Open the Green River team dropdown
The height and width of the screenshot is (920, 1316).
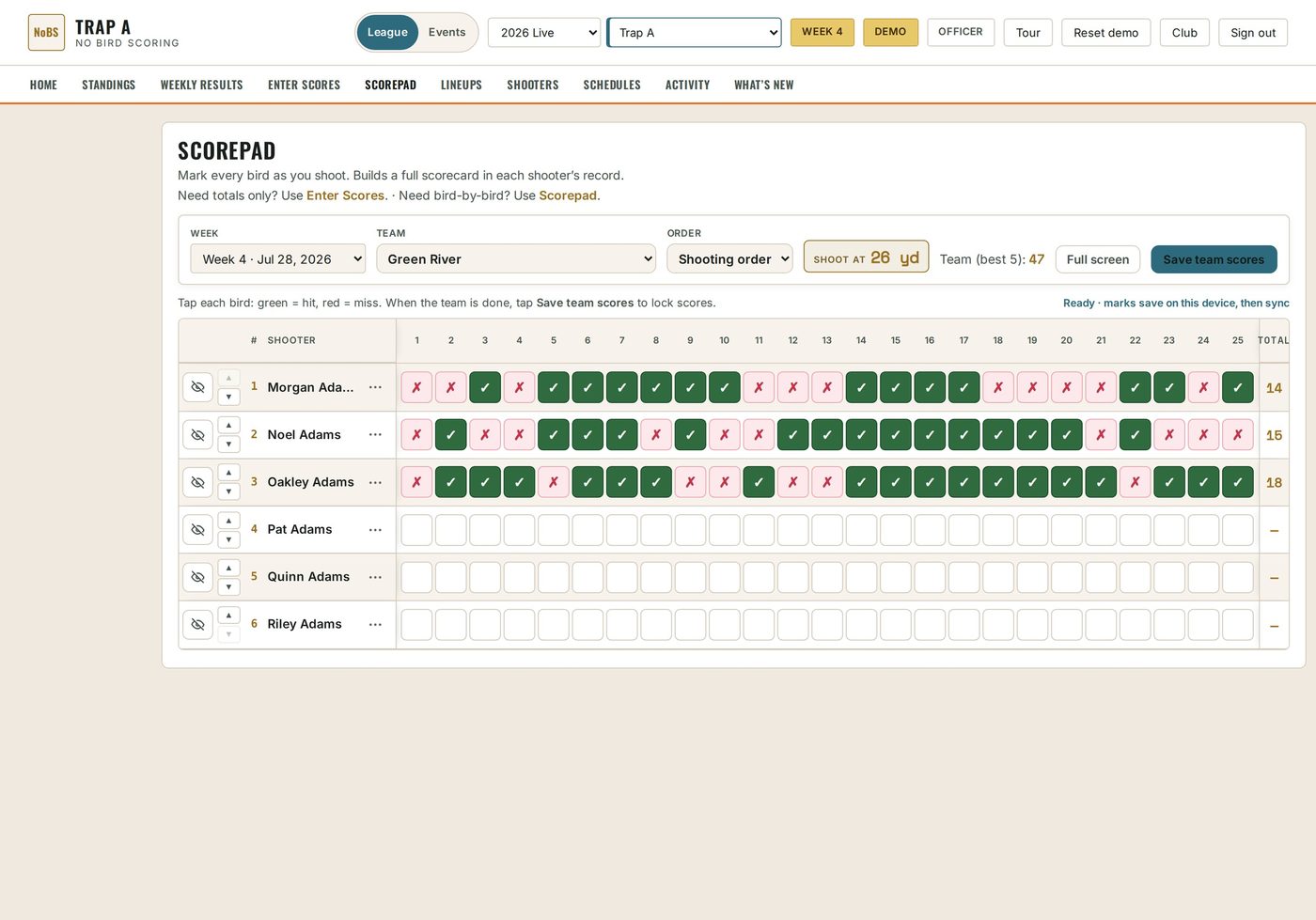point(516,259)
